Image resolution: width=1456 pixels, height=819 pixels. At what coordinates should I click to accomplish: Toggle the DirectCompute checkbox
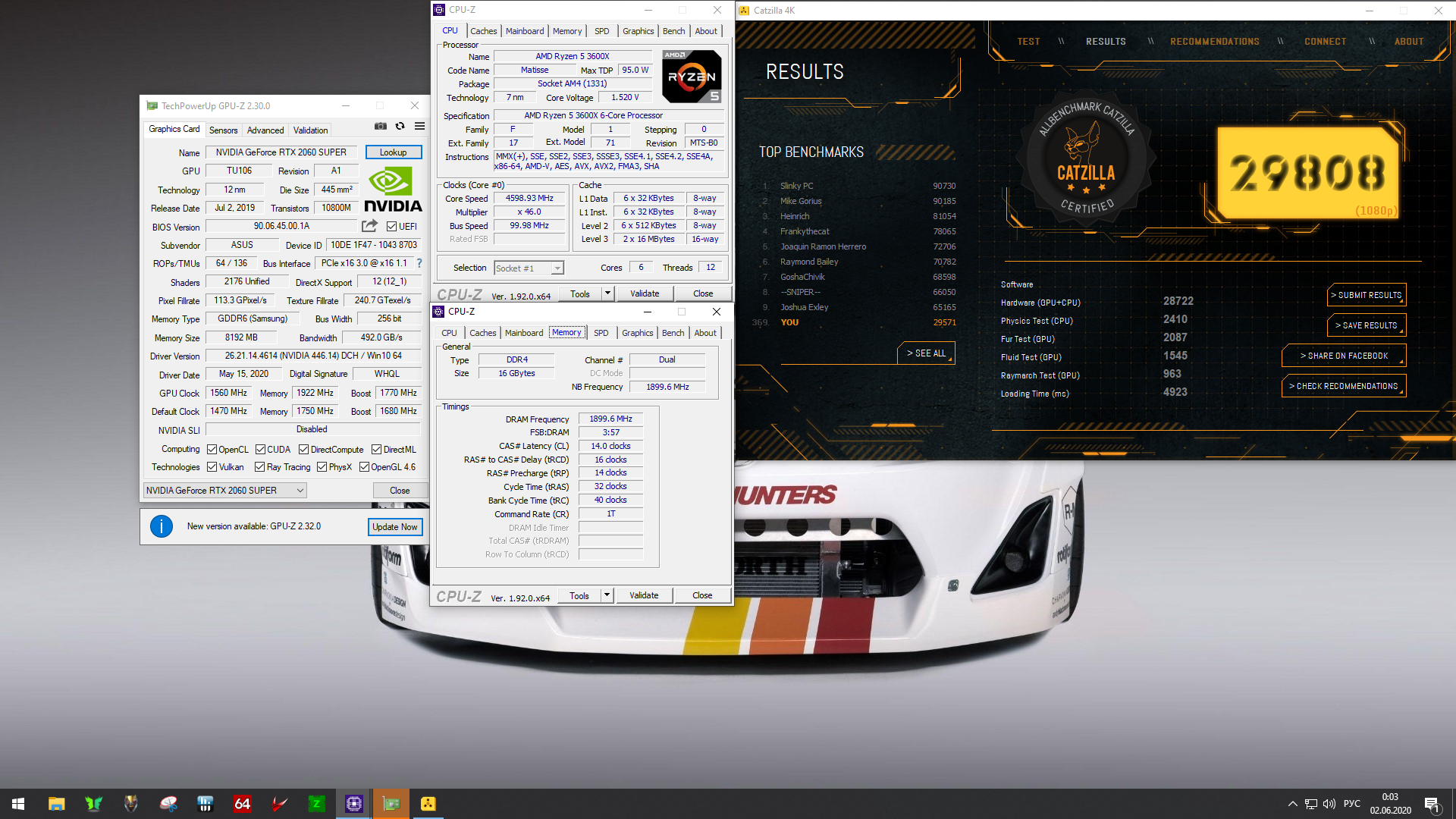303,450
